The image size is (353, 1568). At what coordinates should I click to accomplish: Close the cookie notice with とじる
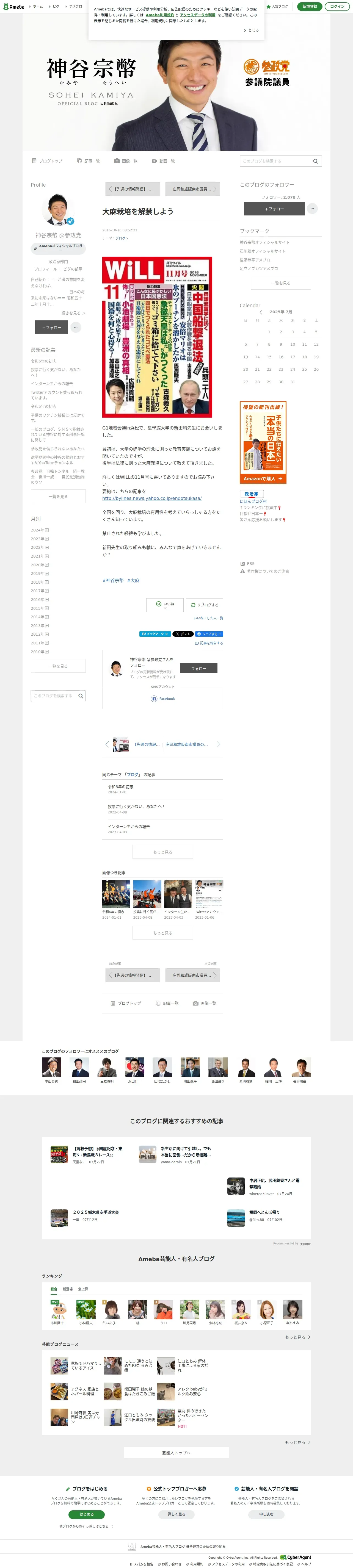251,31
